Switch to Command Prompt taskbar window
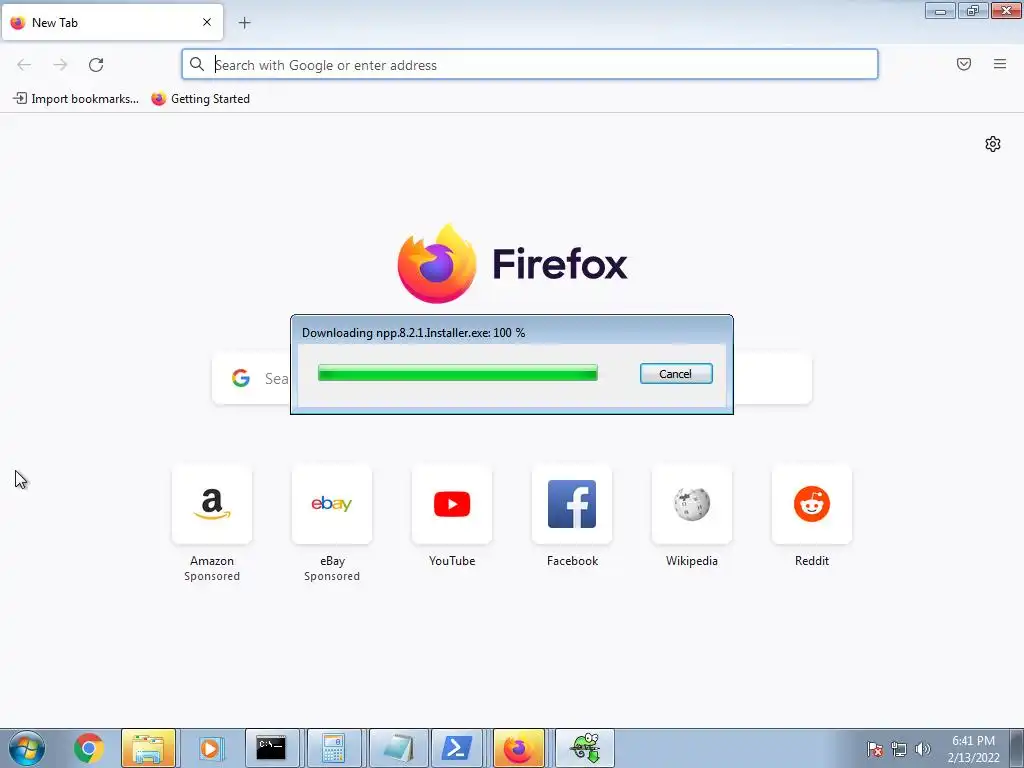Screen dimensions: 1024x768 click(x=272, y=748)
